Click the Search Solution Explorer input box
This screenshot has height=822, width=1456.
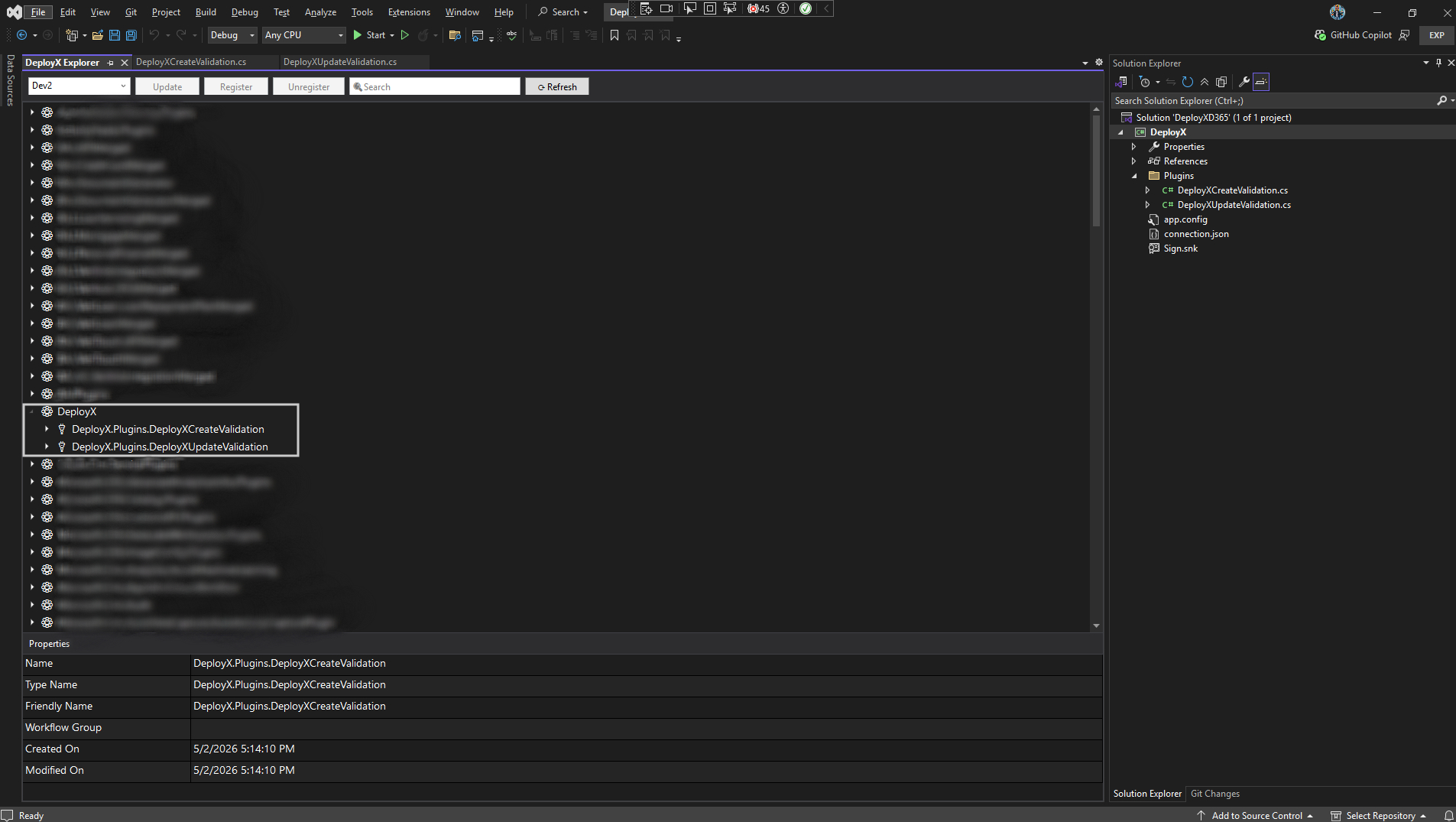coord(1274,101)
